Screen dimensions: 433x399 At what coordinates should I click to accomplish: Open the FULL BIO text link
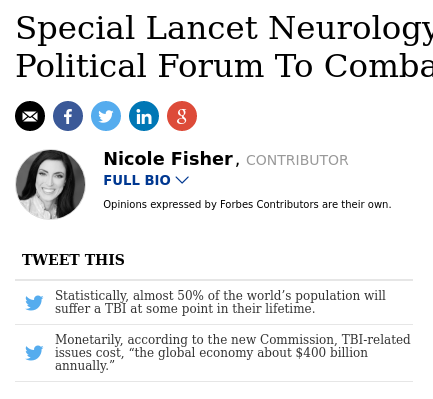click(137, 180)
